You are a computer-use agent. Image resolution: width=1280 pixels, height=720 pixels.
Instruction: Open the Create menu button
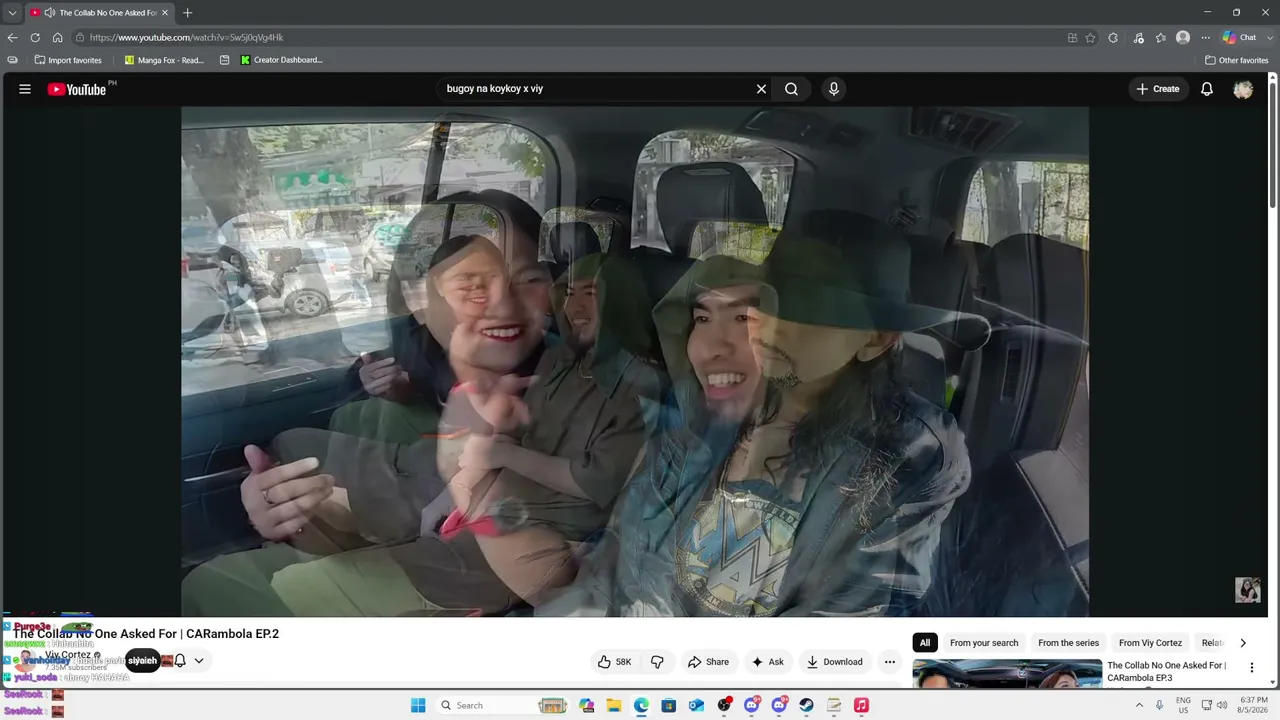click(1157, 89)
